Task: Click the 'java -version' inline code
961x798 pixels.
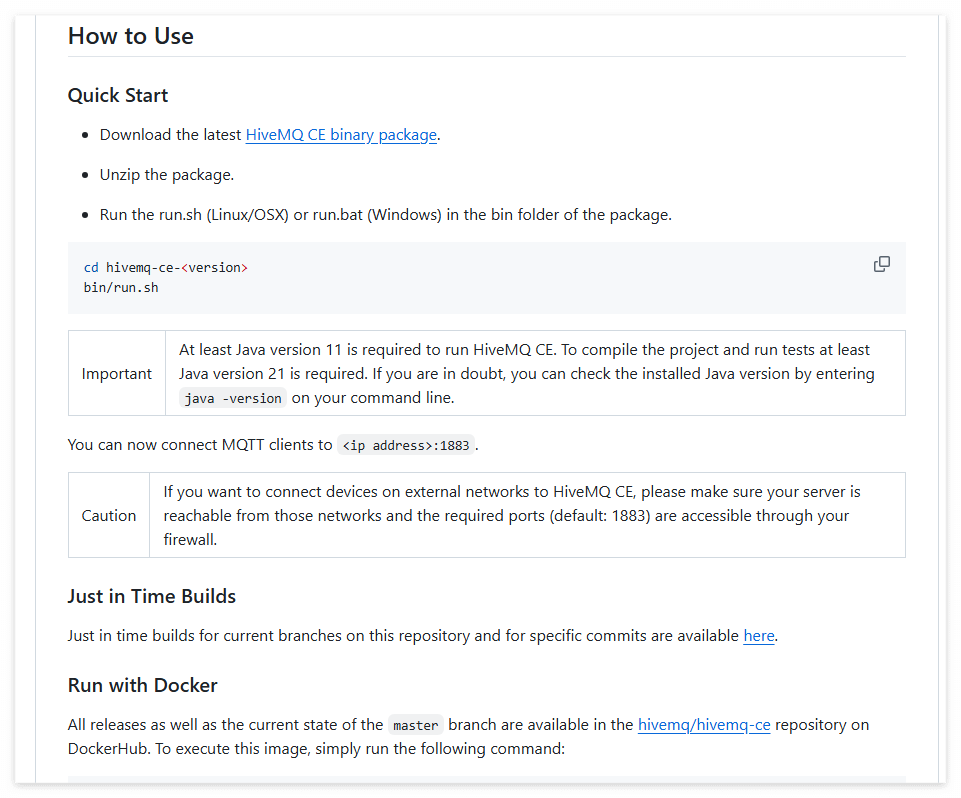Action: [x=233, y=398]
